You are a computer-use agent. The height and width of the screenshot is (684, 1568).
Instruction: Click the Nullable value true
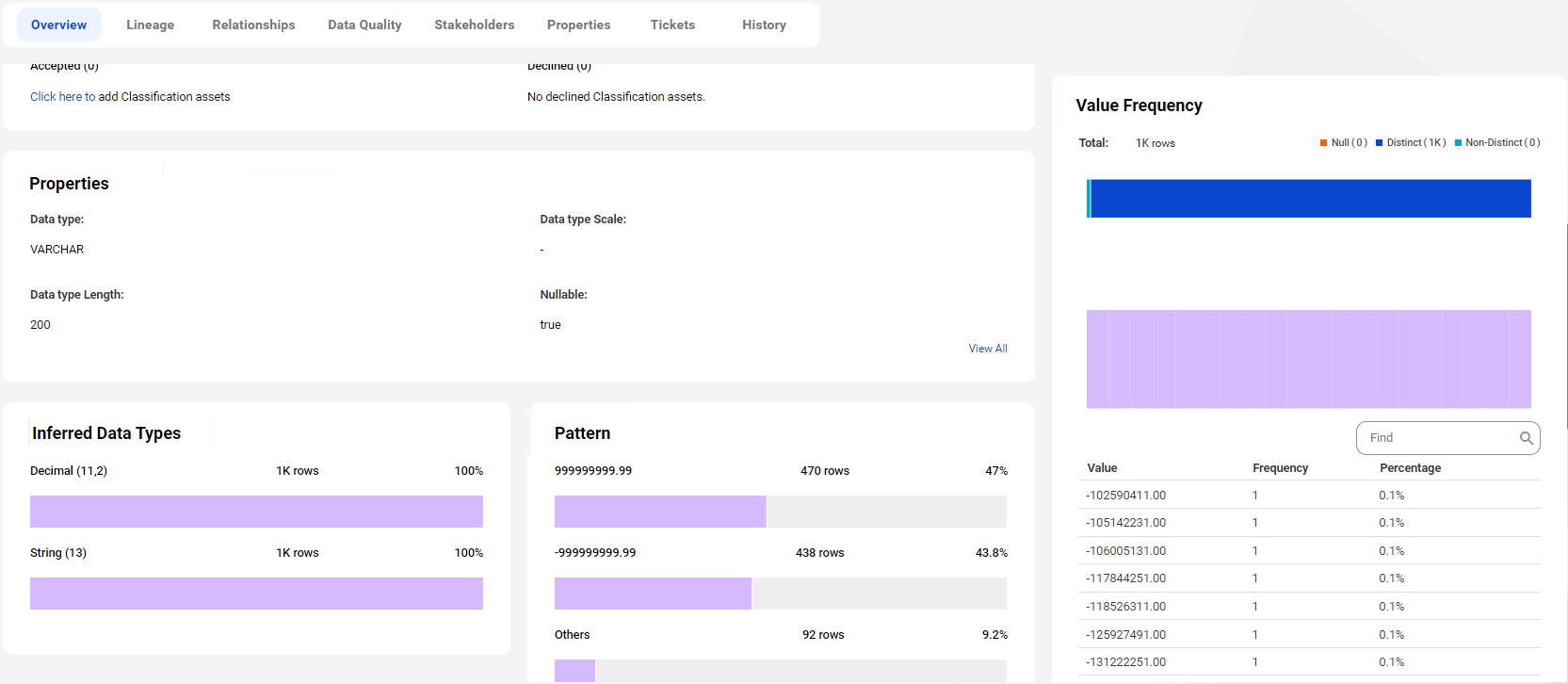pyautogui.click(x=550, y=325)
